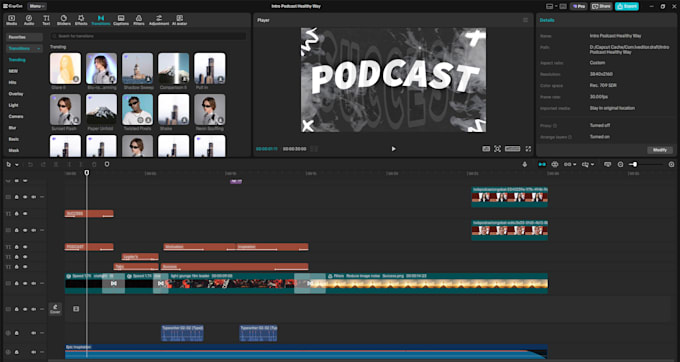Open the Stickers tab
The image size is (680, 362).
64,20
